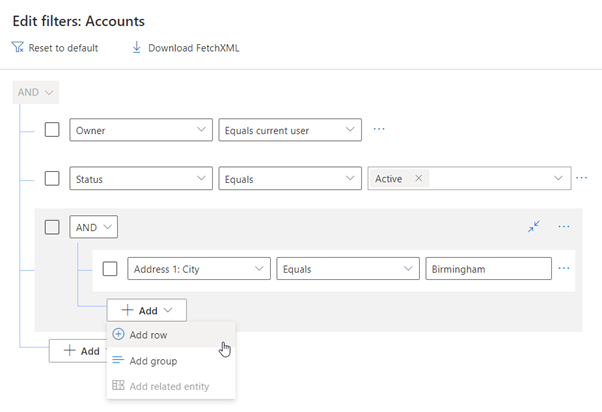This screenshot has height=412, width=602.
Task: Open more options for the Address 1: City row
Action: pos(564,268)
